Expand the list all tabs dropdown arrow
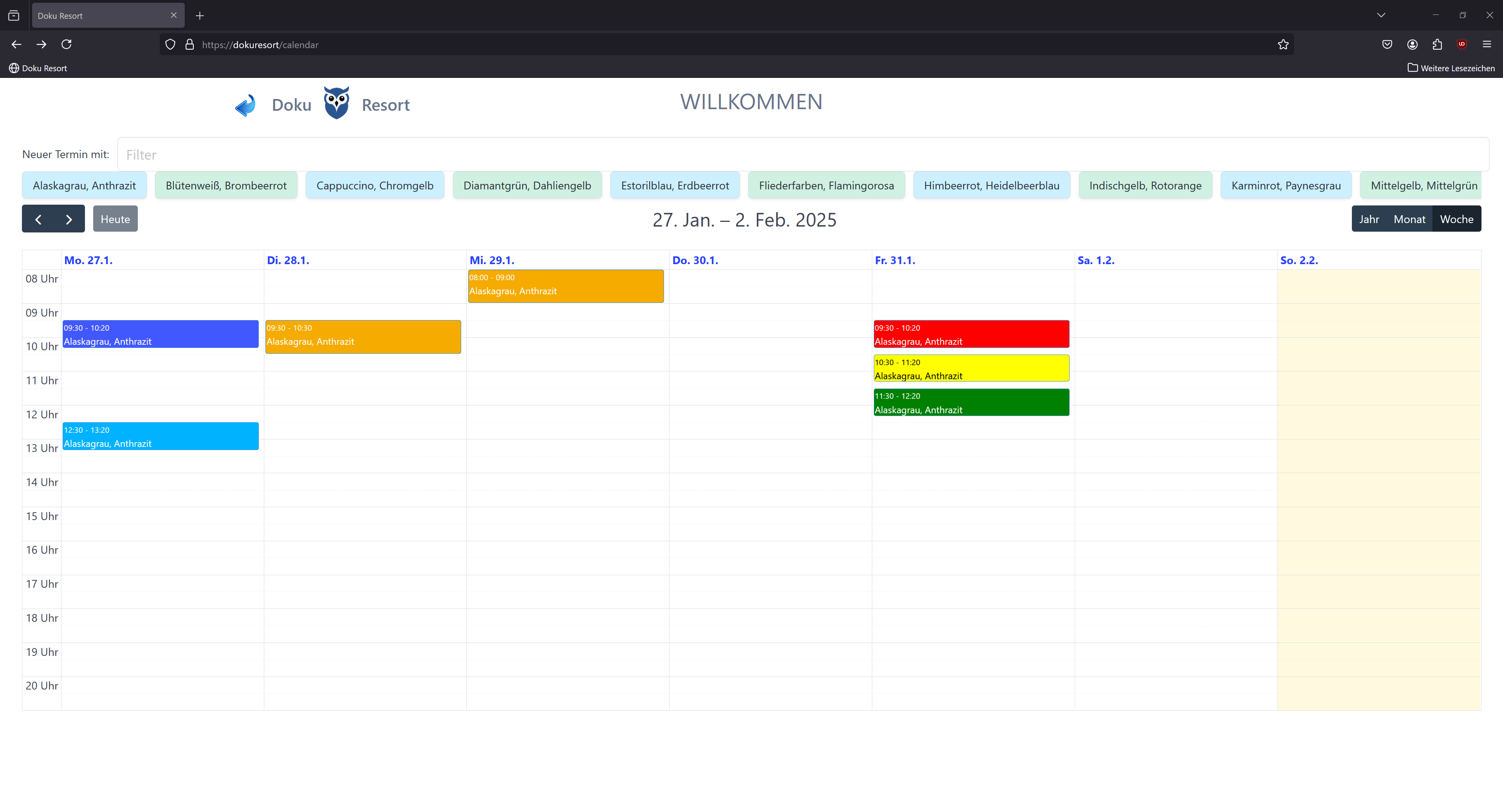Image resolution: width=1503 pixels, height=812 pixels. point(1380,15)
